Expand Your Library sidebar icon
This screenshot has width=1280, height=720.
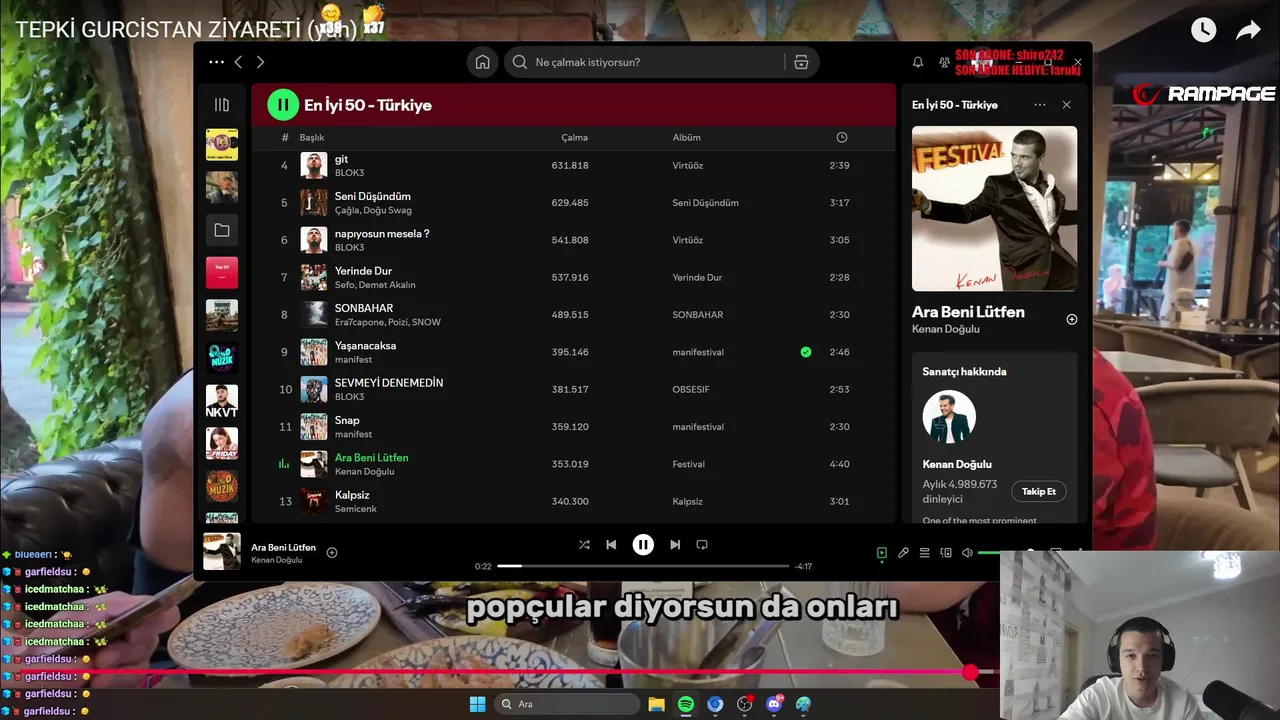point(222,105)
